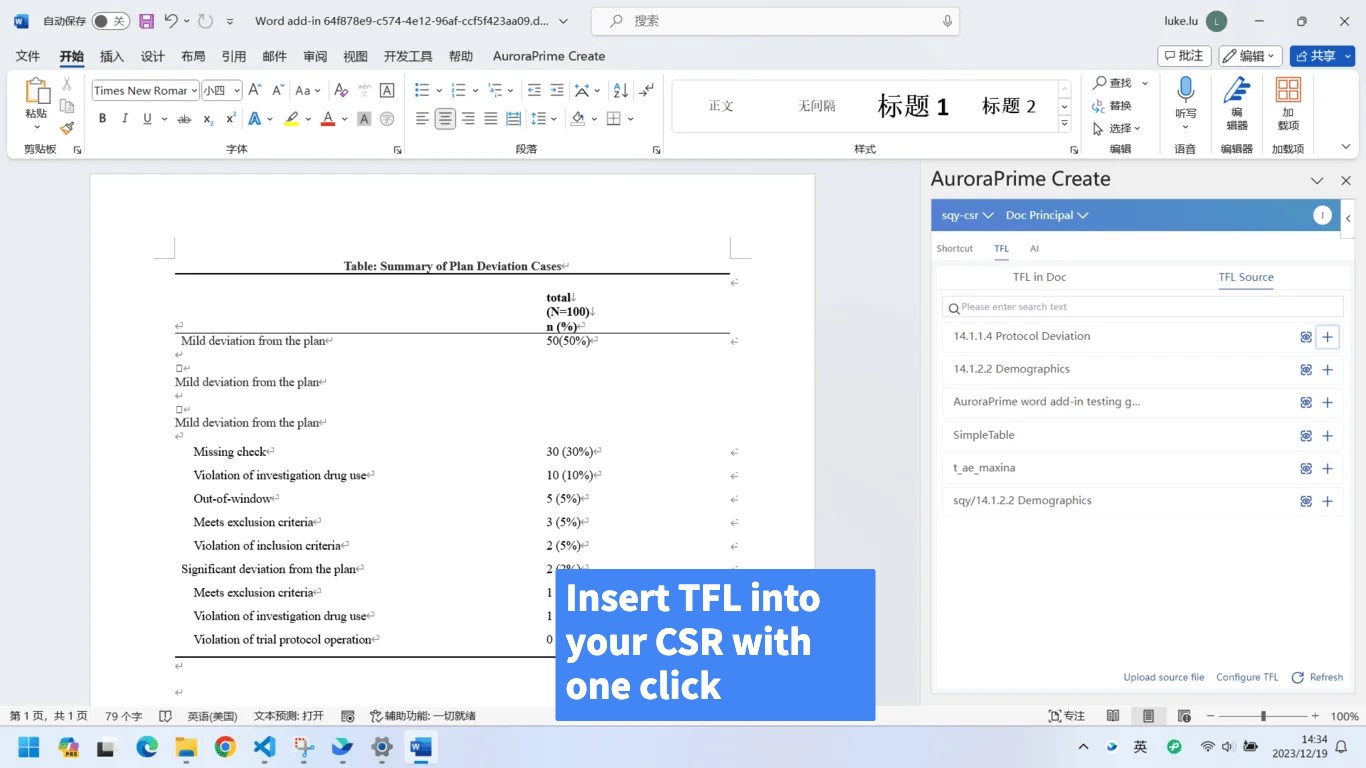Expand the Doc Principal dropdown
The height and width of the screenshot is (768, 1366).
[x=1047, y=216]
